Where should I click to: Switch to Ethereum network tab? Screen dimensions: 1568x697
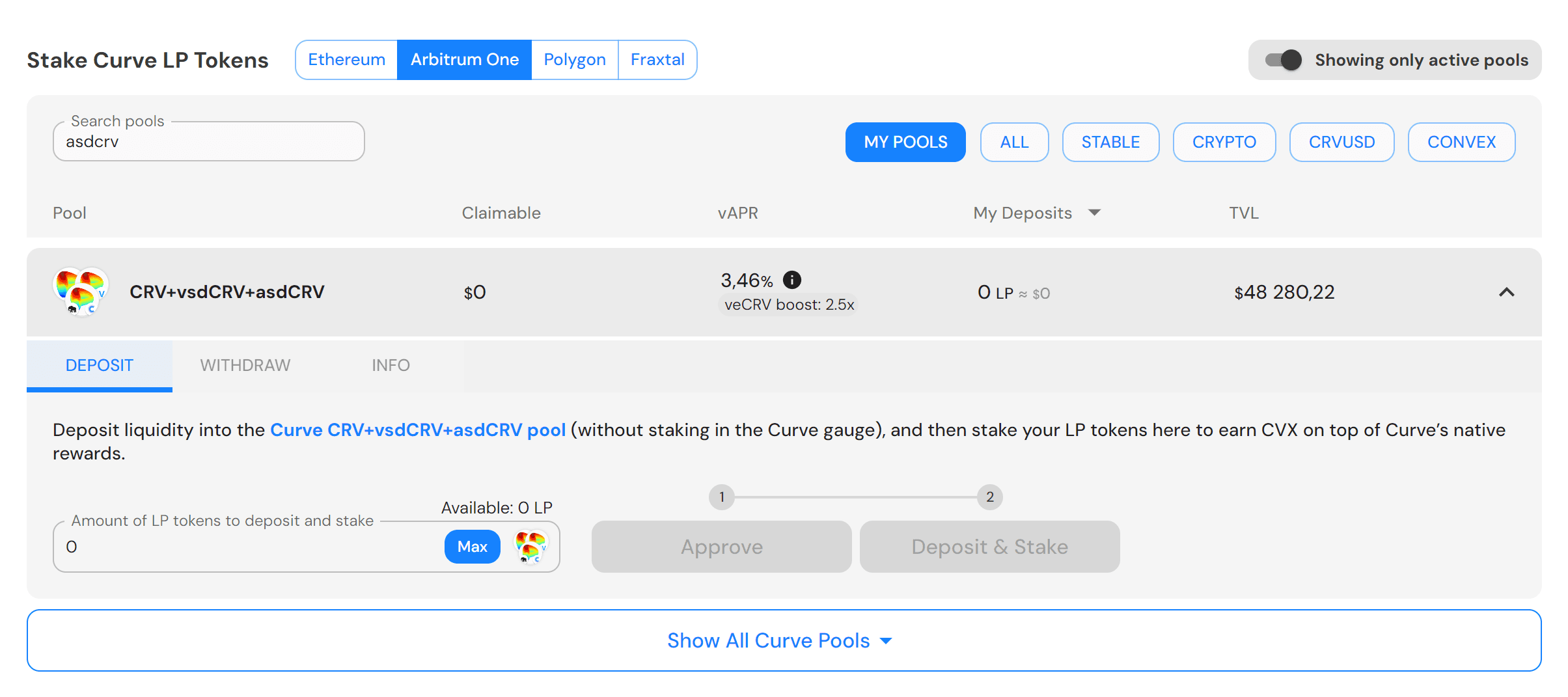[x=346, y=60]
